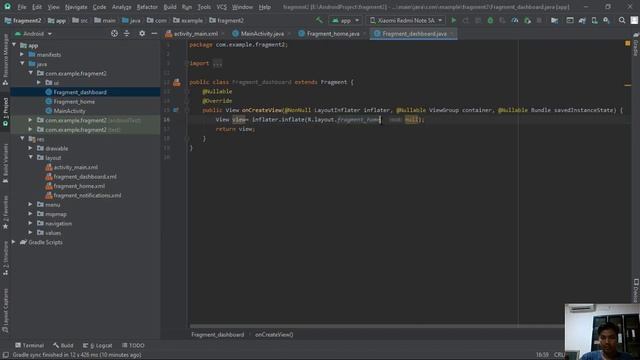
Task: Open the Gradle side panel tab
Action: pos(636,45)
